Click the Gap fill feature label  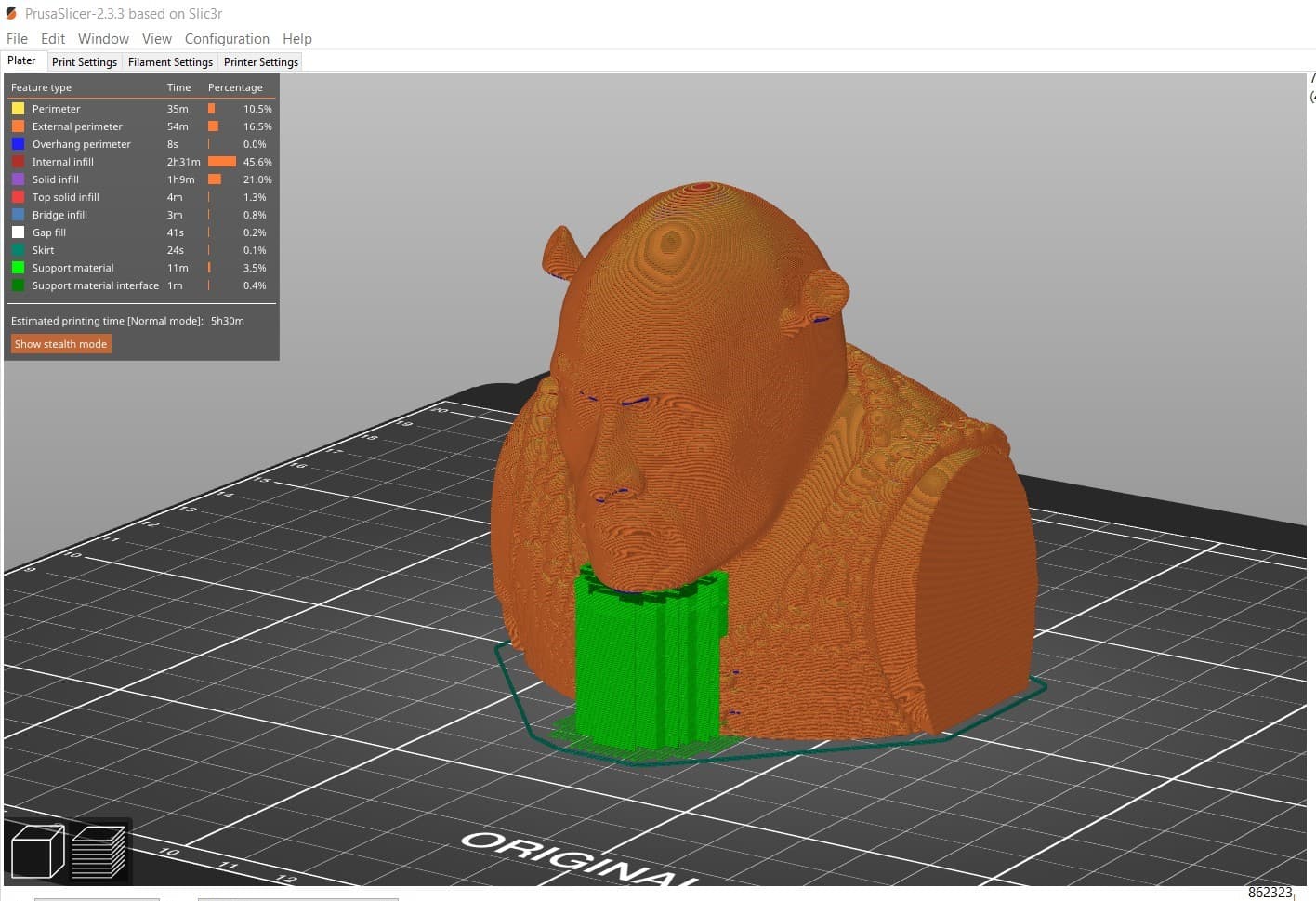[49, 232]
